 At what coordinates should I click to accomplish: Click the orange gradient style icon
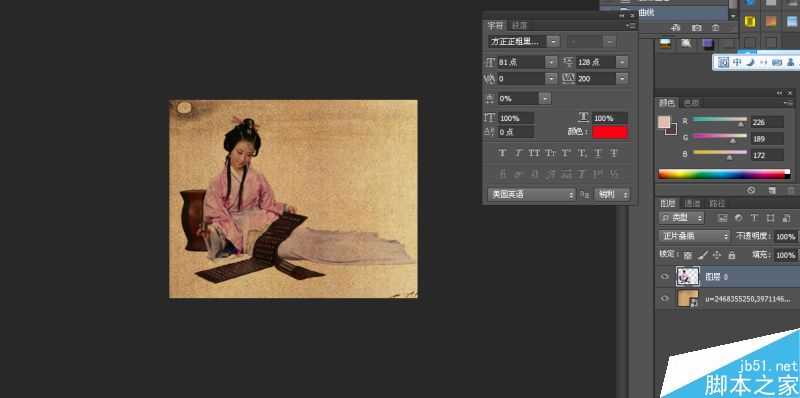click(771, 21)
